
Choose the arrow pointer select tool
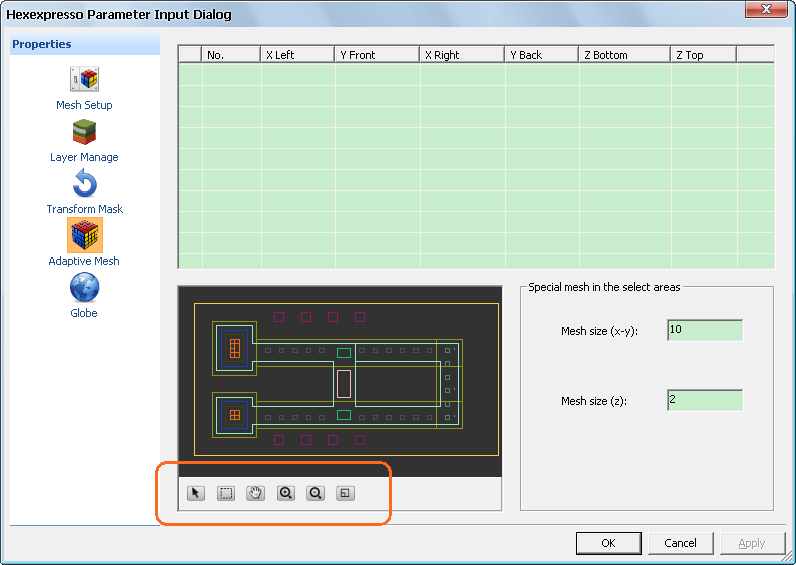[x=196, y=493]
